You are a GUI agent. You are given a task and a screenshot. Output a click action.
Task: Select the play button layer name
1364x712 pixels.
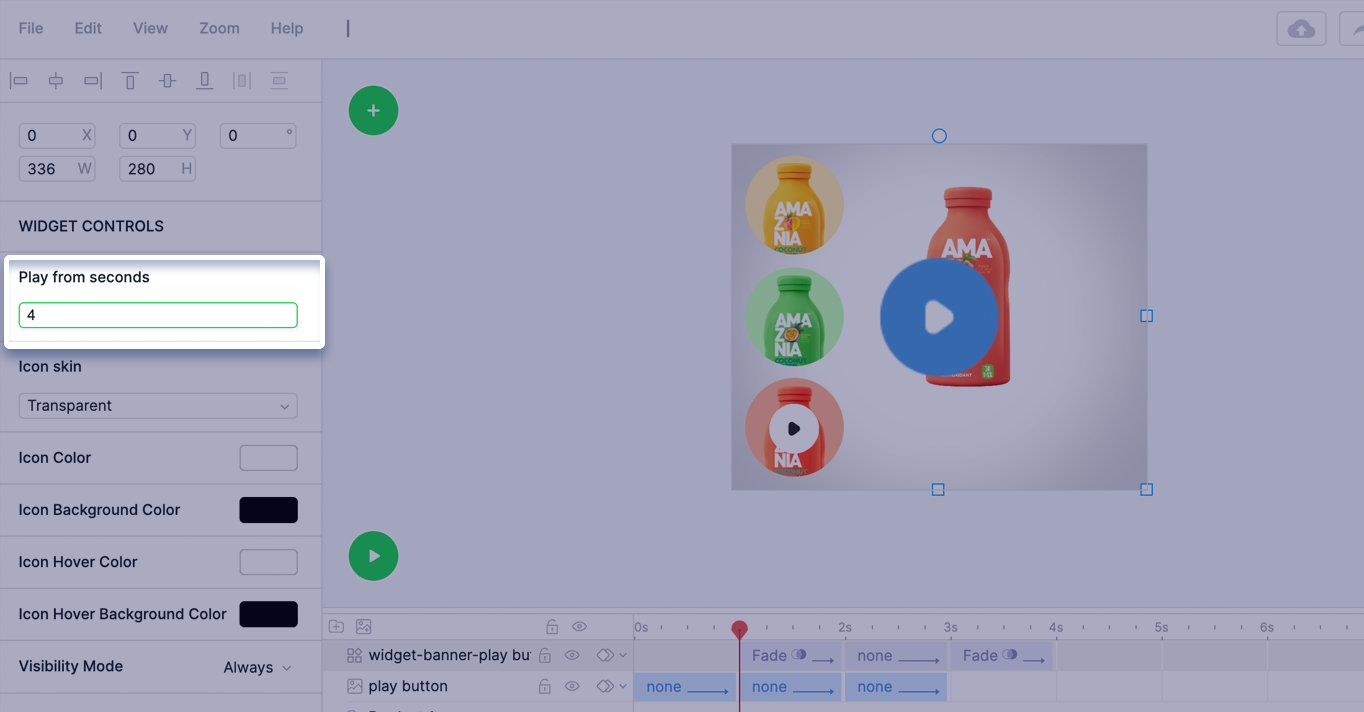pyautogui.click(x=408, y=687)
